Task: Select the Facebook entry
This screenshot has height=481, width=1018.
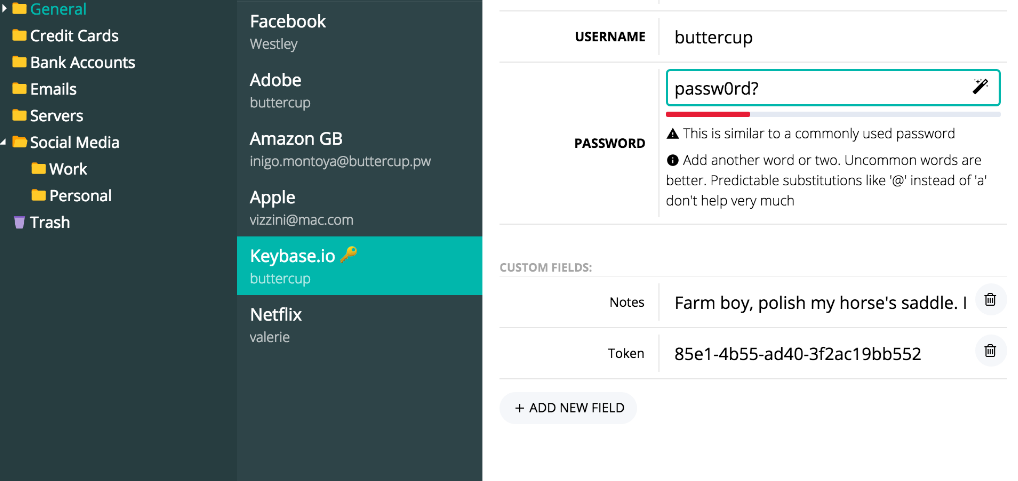Action: 359,31
